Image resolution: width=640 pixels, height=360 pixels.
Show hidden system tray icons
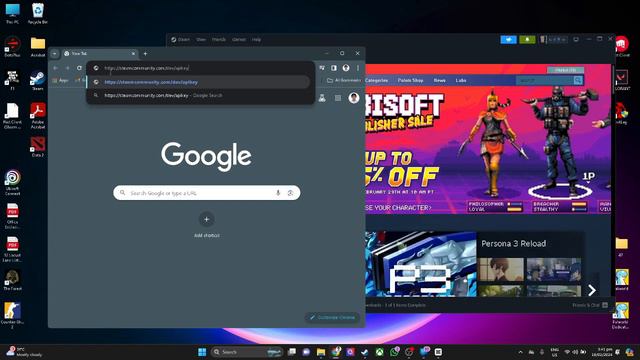click(520, 352)
